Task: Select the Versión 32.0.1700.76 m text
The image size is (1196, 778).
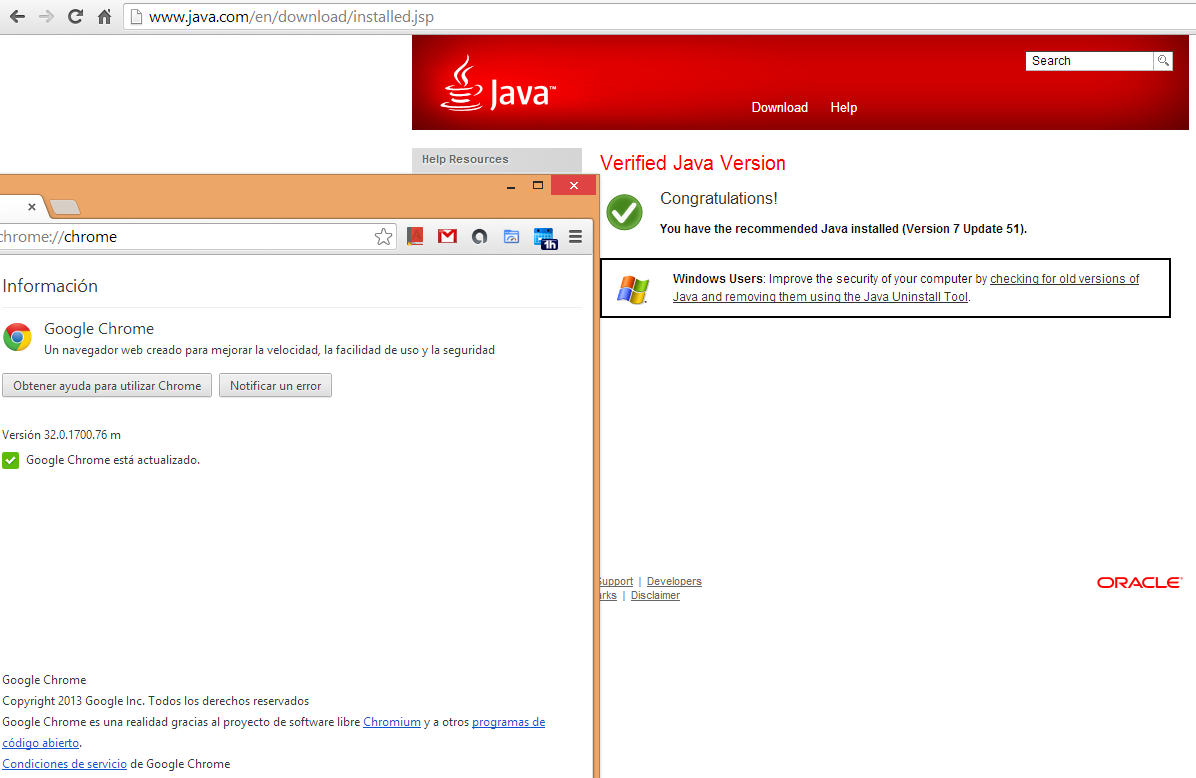Action: (61, 435)
